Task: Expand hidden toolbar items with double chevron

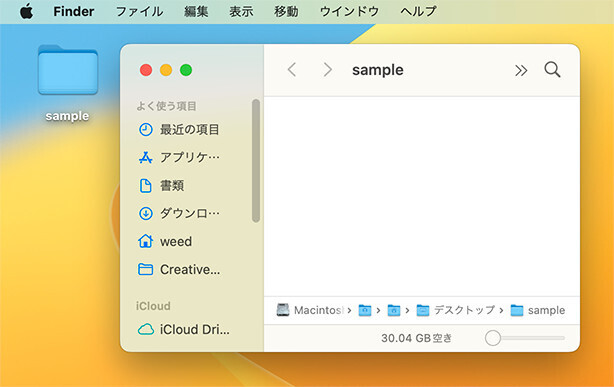Action: 521,71
